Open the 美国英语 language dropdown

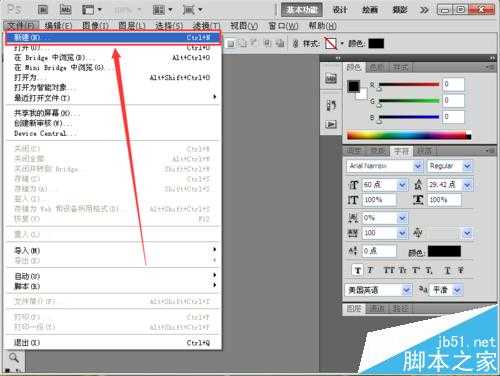click(x=406, y=290)
